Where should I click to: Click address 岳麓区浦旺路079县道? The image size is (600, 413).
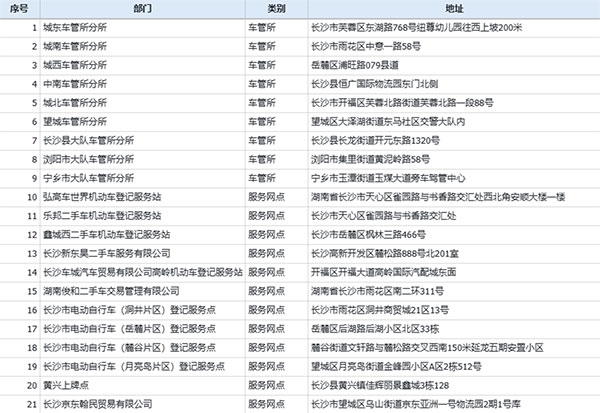pyautogui.click(x=355, y=65)
